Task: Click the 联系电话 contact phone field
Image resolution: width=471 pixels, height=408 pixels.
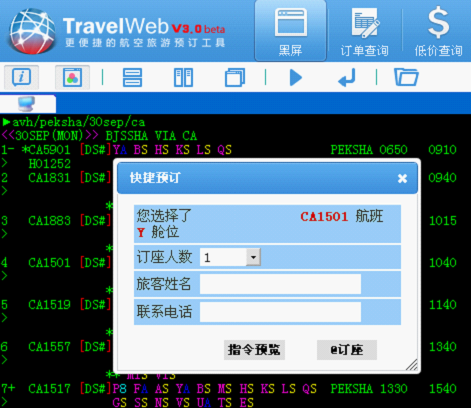Action: [280, 312]
